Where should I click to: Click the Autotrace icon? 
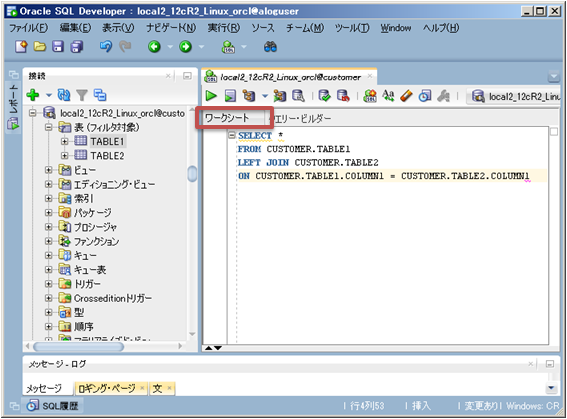click(x=280, y=96)
